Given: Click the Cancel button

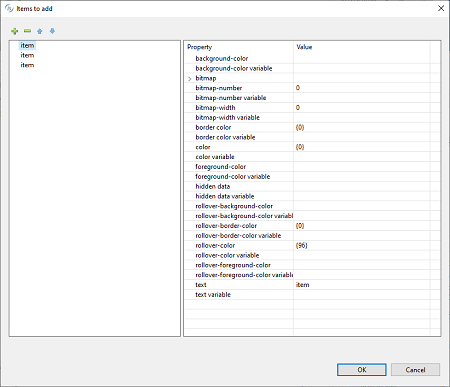Looking at the screenshot, I should (415, 370).
